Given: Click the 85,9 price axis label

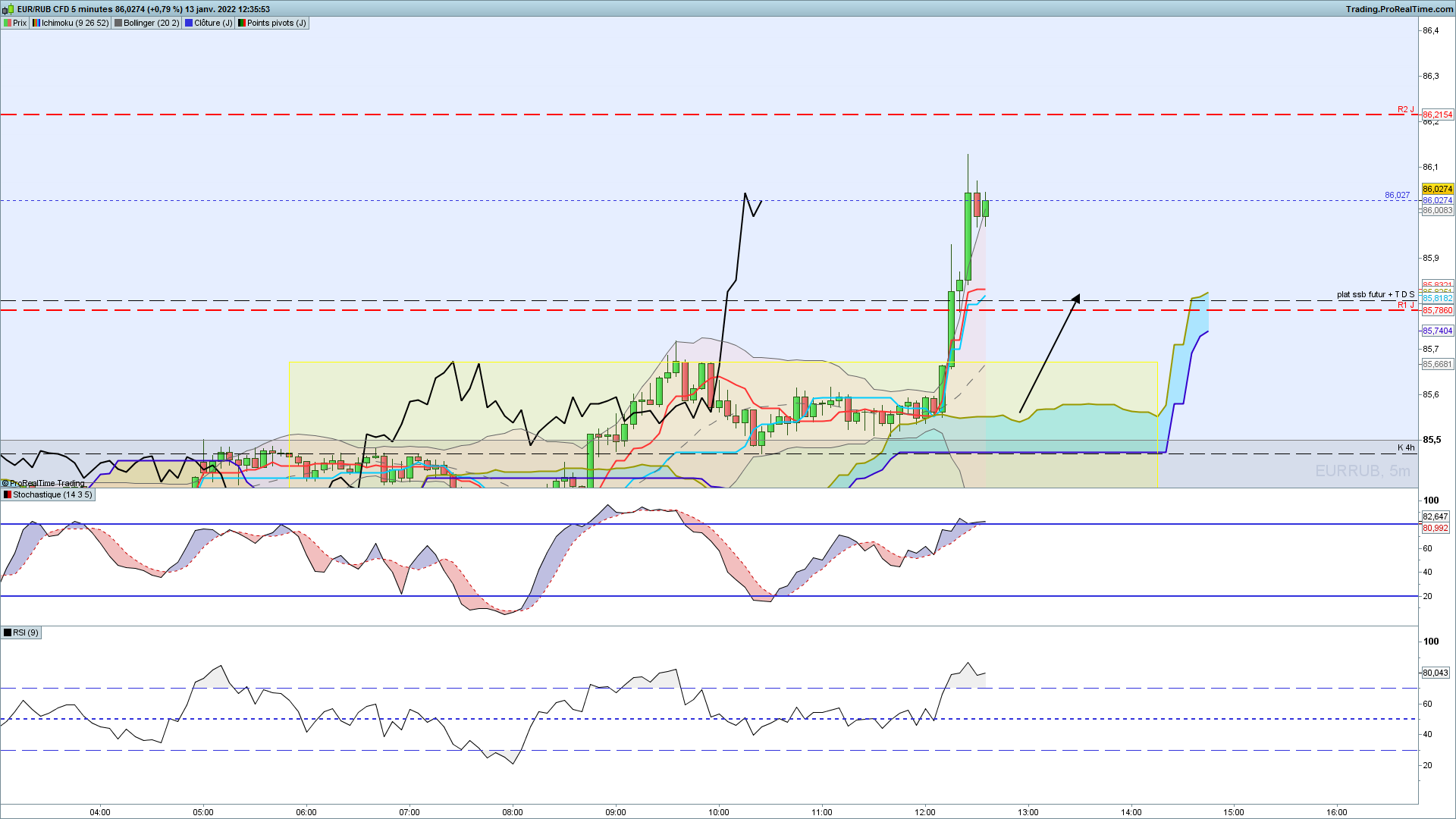Looking at the screenshot, I should click(1430, 258).
